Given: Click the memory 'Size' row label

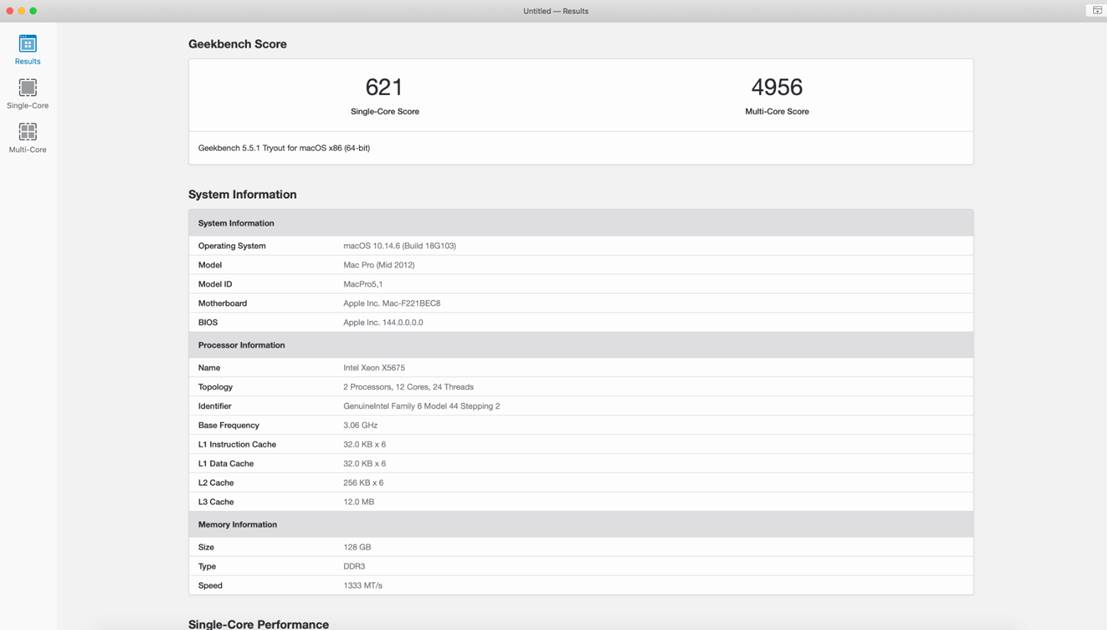Looking at the screenshot, I should click(206, 547).
